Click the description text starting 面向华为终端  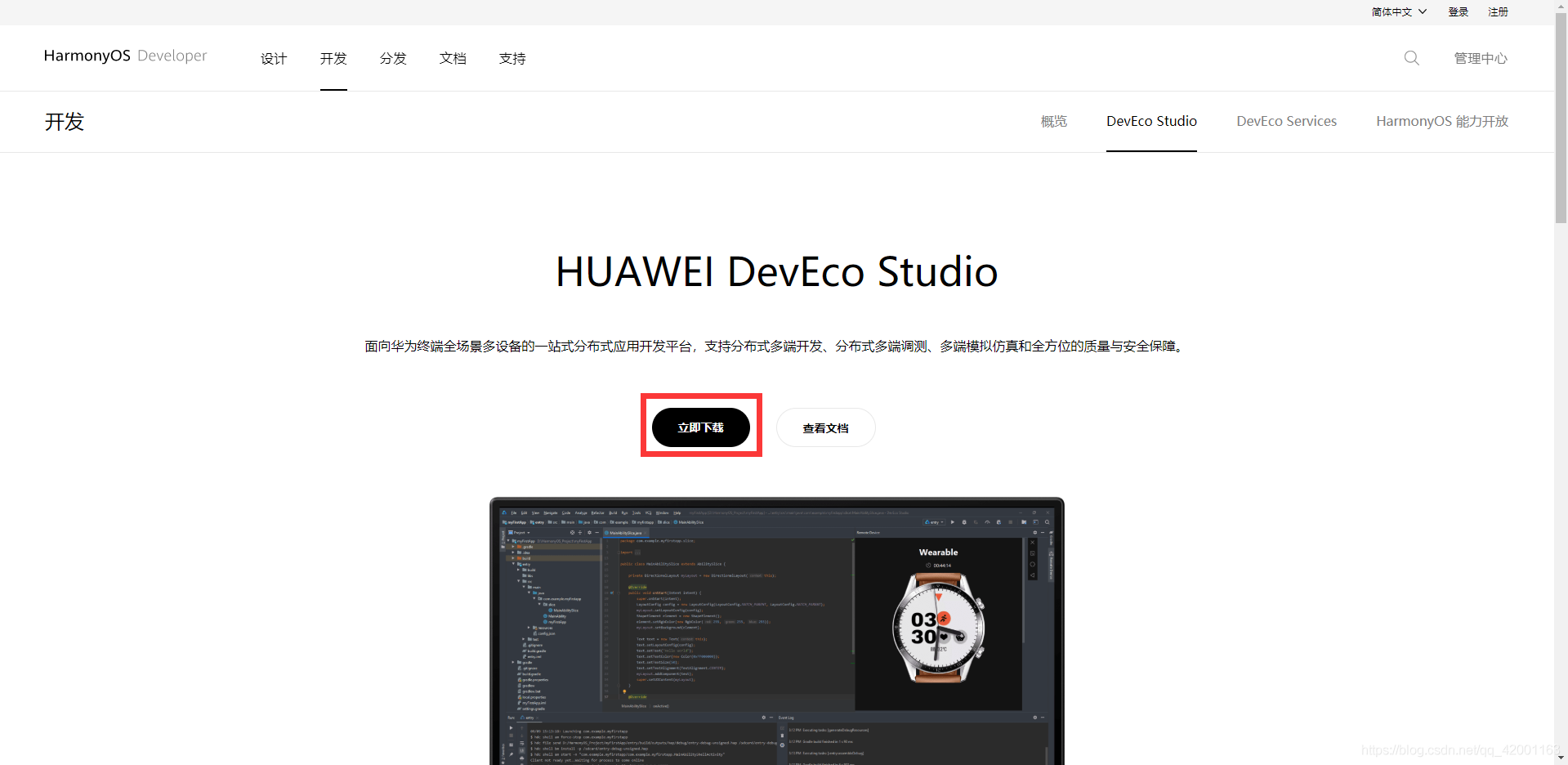[777, 347]
